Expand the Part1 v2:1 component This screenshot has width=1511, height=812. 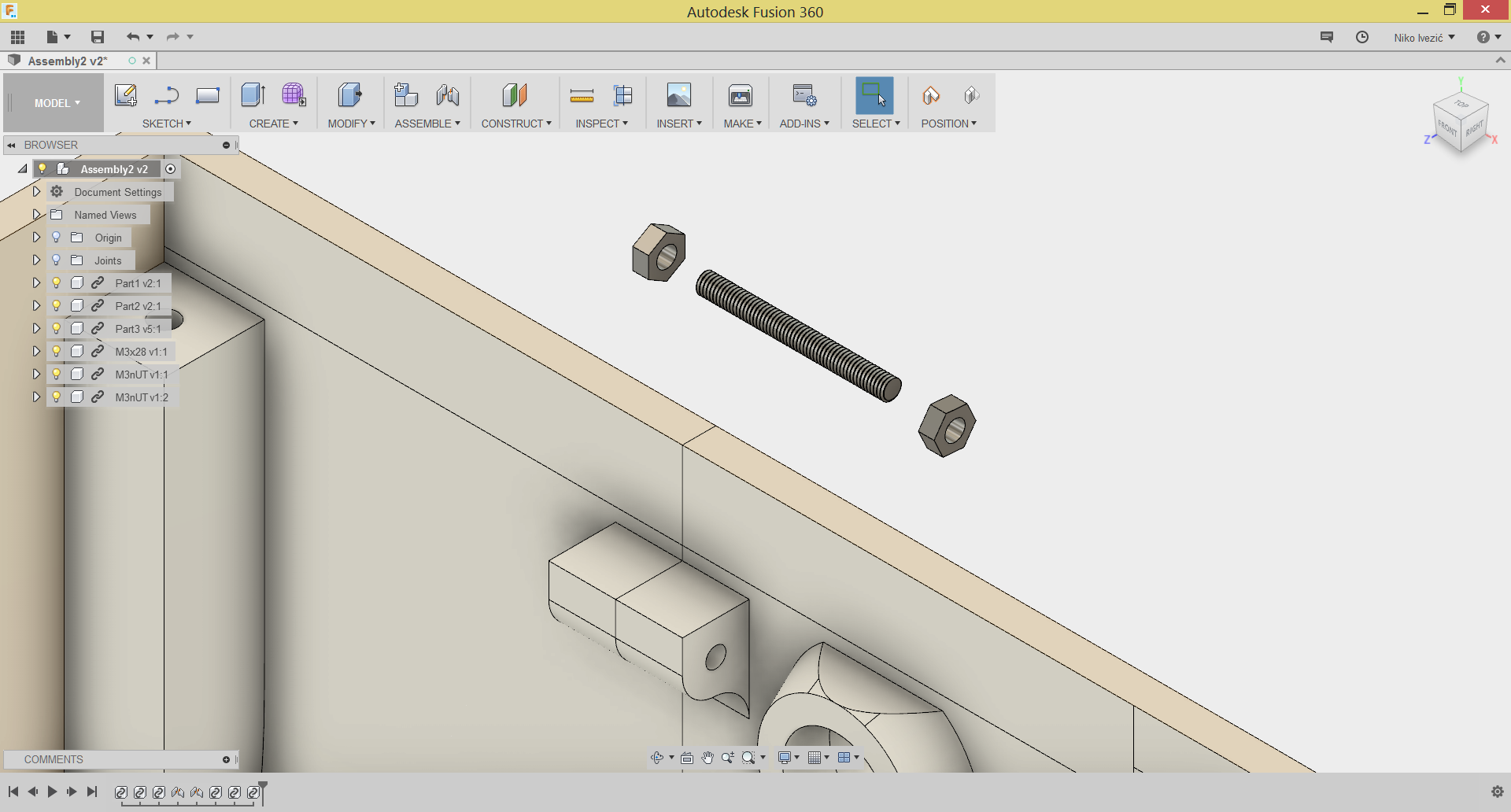pos(36,282)
